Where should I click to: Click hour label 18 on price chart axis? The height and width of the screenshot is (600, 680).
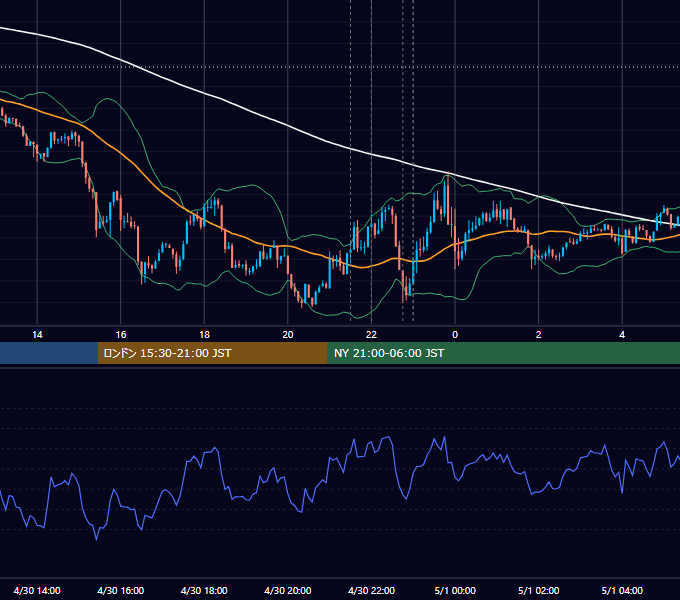tap(204, 335)
